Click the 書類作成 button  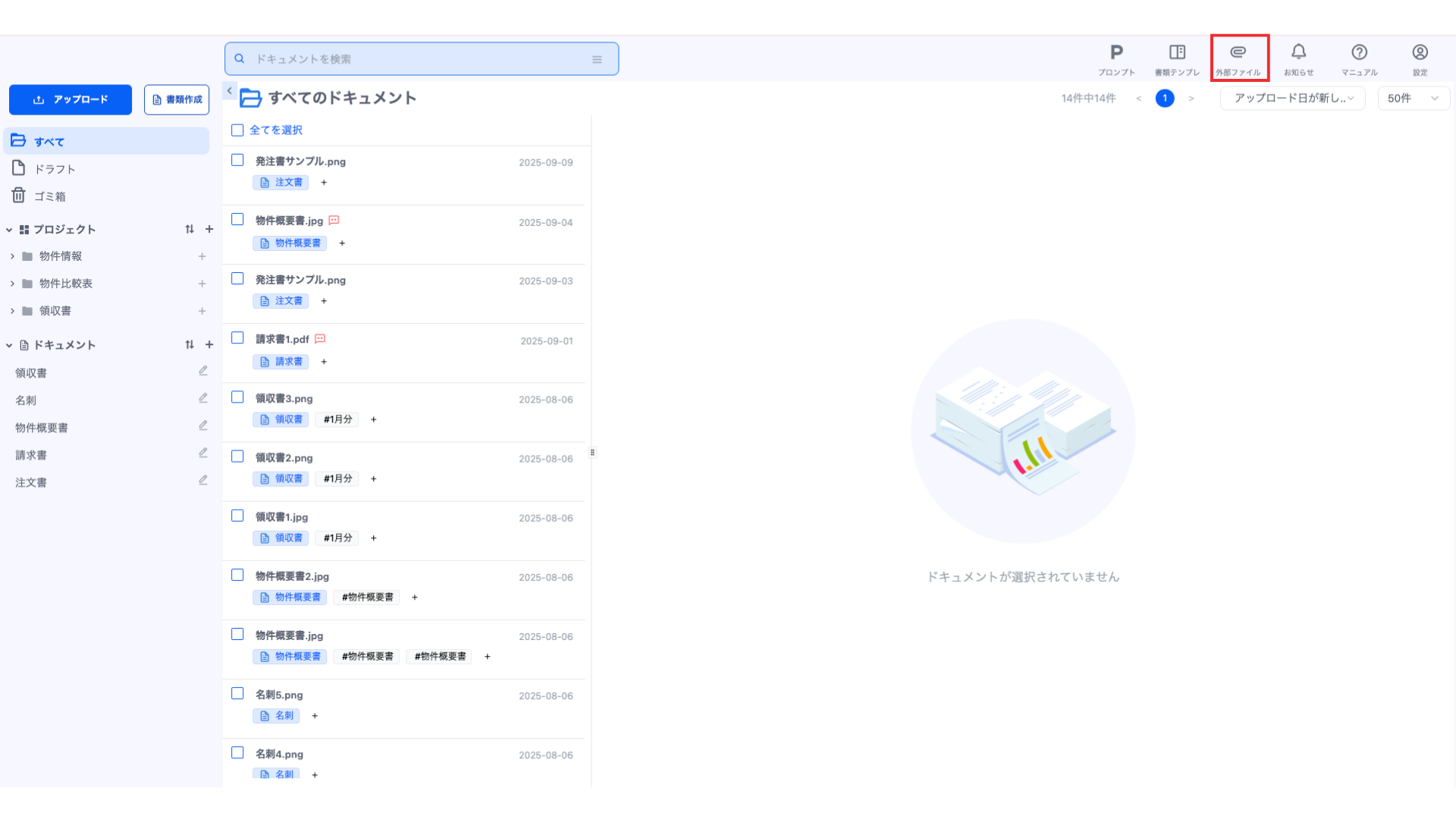point(177,99)
